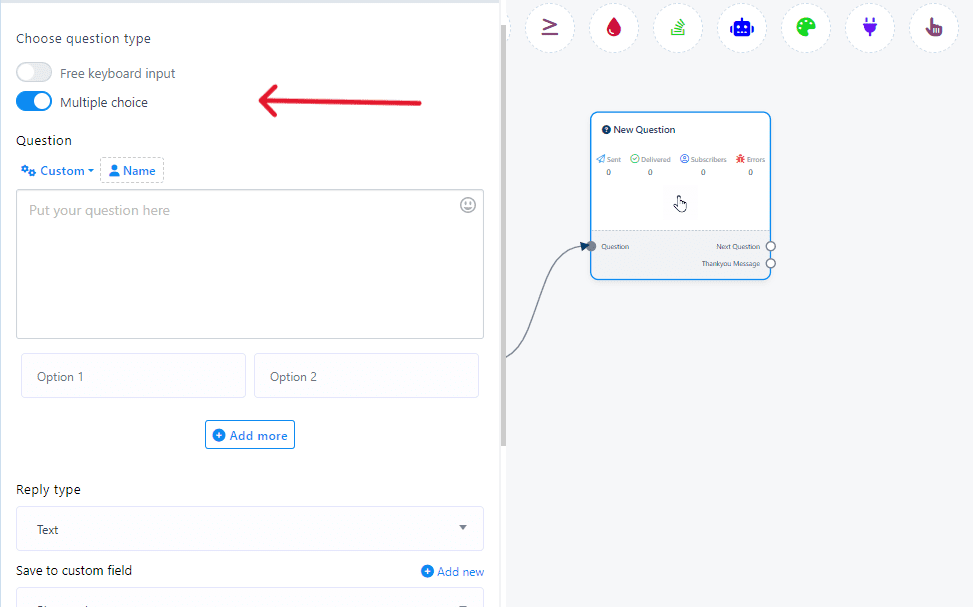The width and height of the screenshot is (973, 607).
Task: Click the purple plug icon
Action: point(870,28)
